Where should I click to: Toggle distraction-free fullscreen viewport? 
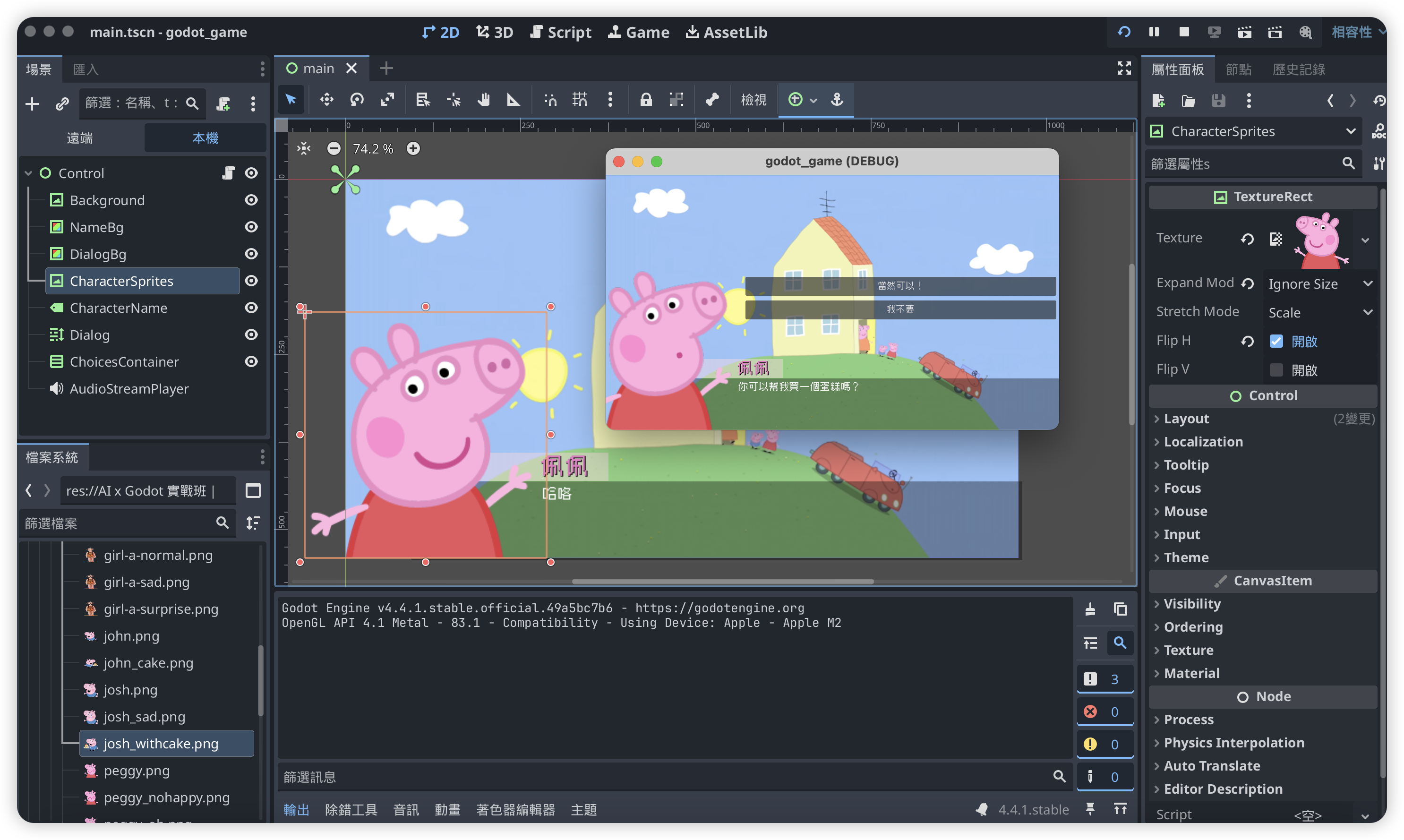coord(1124,69)
